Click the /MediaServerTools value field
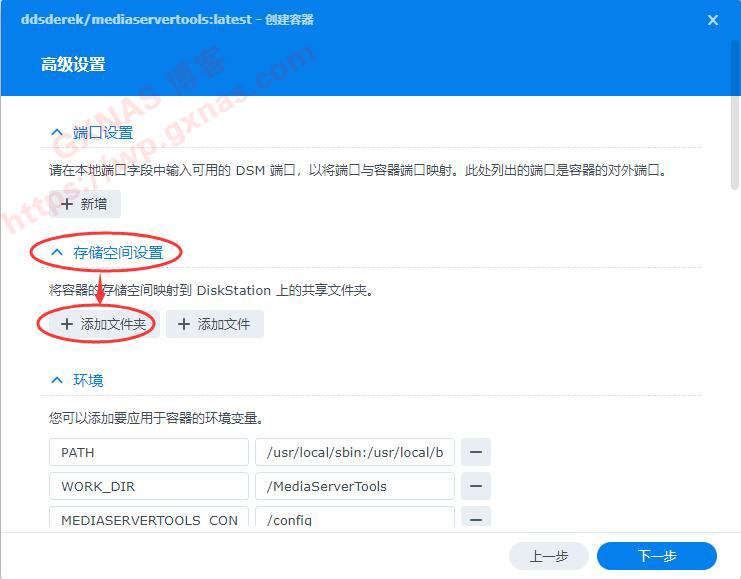Image resolution: width=741 pixels, height=579 pixels. (354, 487)
